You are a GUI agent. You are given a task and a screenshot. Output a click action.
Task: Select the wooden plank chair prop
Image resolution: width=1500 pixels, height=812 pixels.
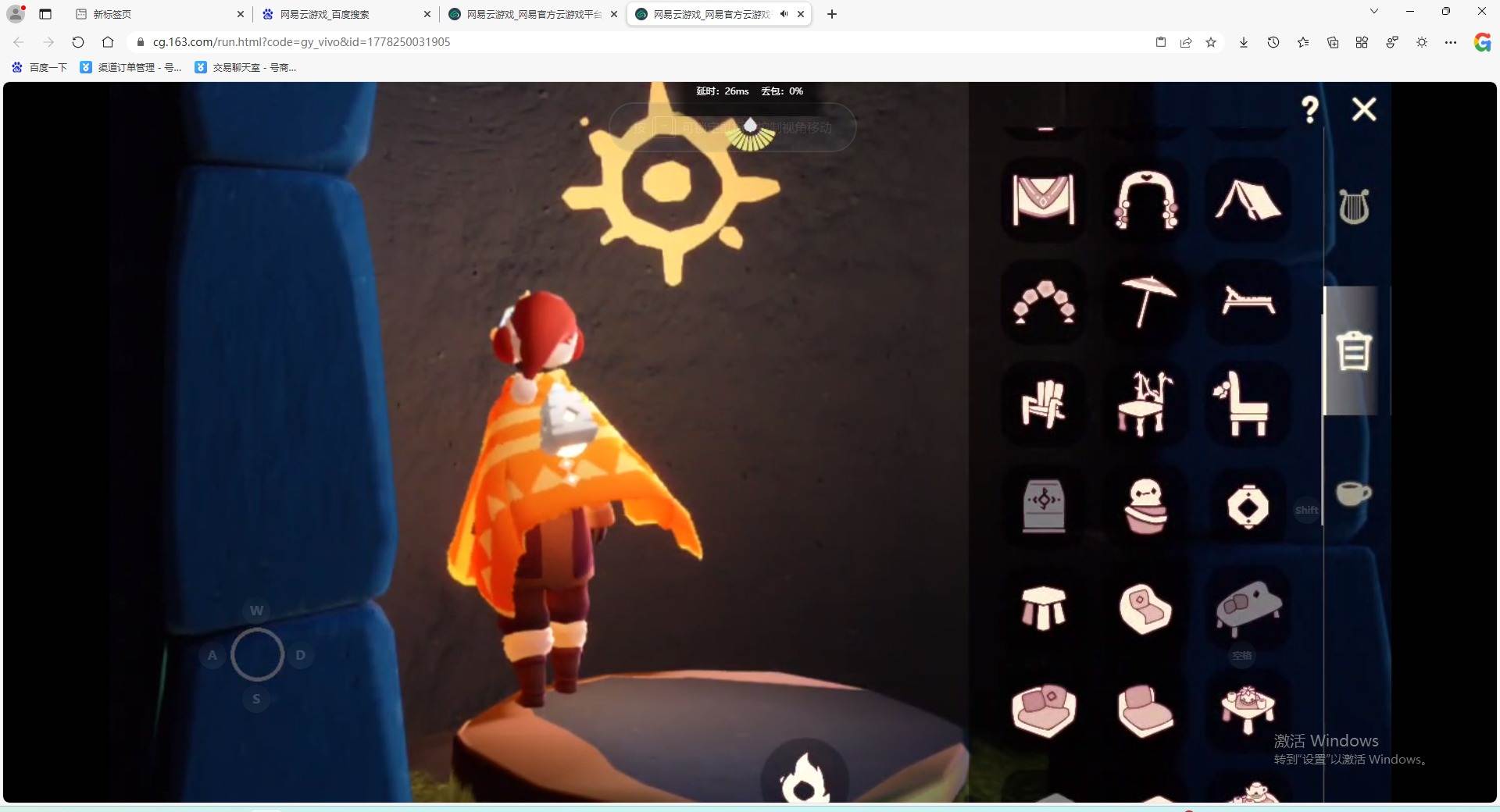(1044, 404)
